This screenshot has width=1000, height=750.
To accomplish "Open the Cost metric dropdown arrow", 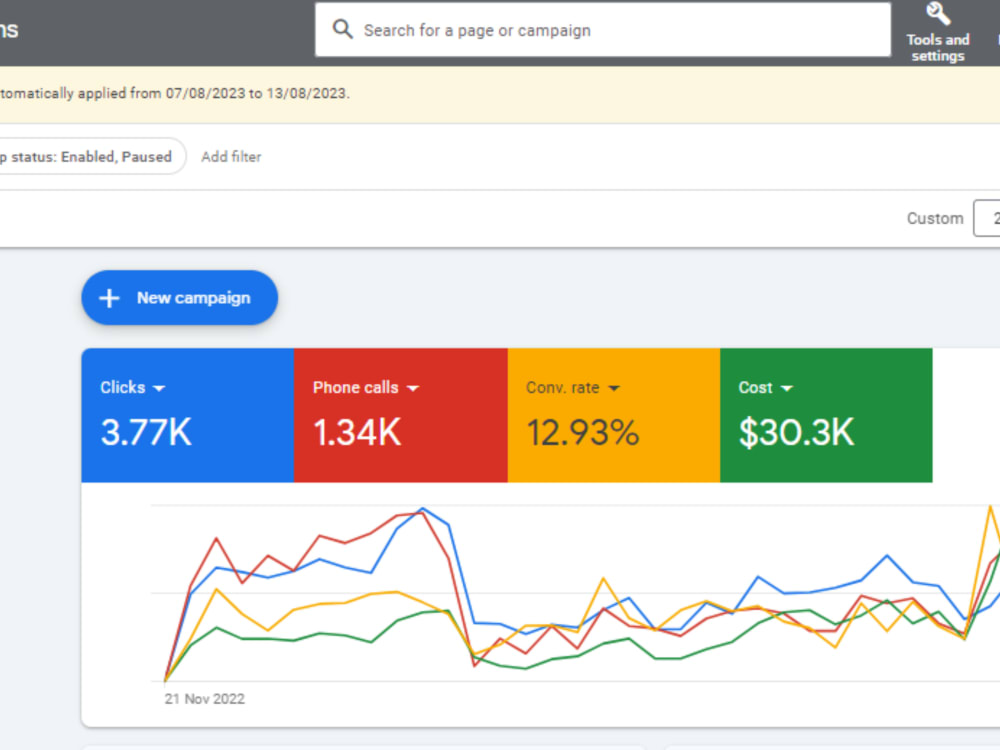I will click(x=786, y=388).
